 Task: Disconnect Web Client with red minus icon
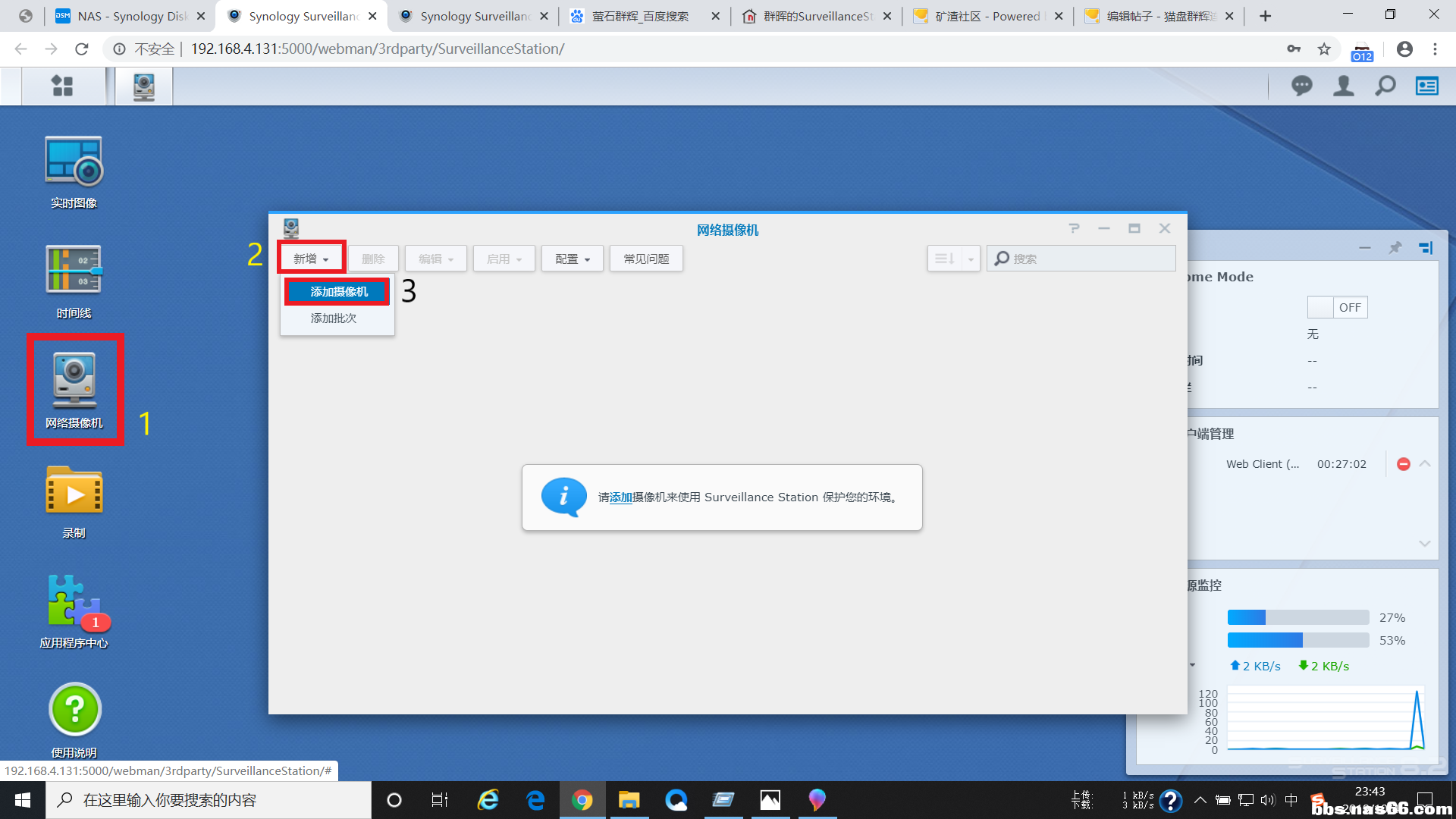(1403, 464)
